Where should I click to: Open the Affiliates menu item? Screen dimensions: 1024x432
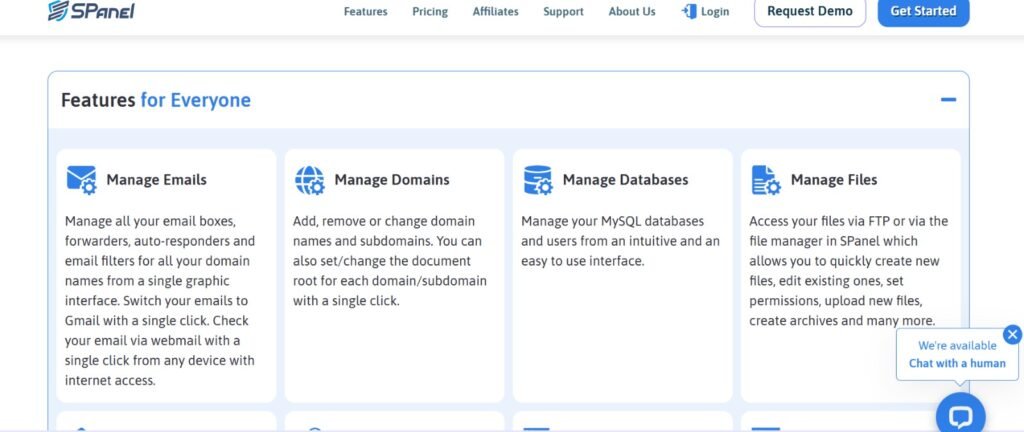click(x=495, y=12)
